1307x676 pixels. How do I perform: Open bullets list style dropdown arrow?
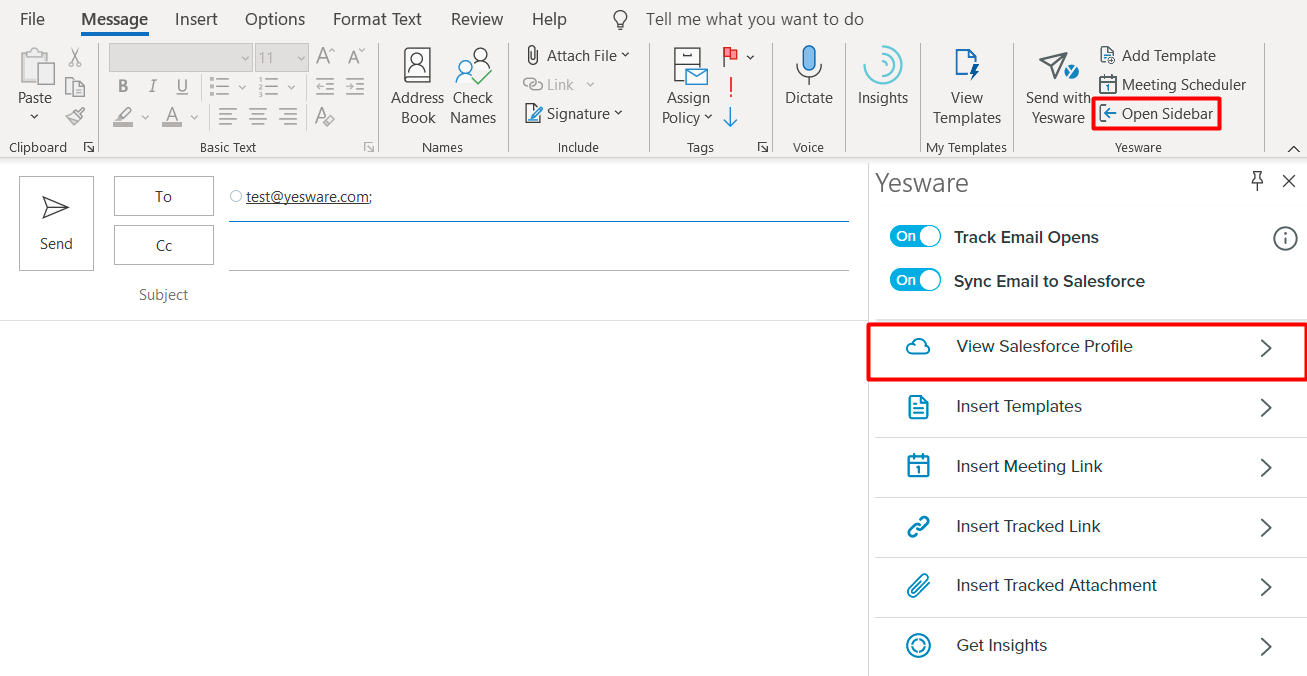(241, 87)
